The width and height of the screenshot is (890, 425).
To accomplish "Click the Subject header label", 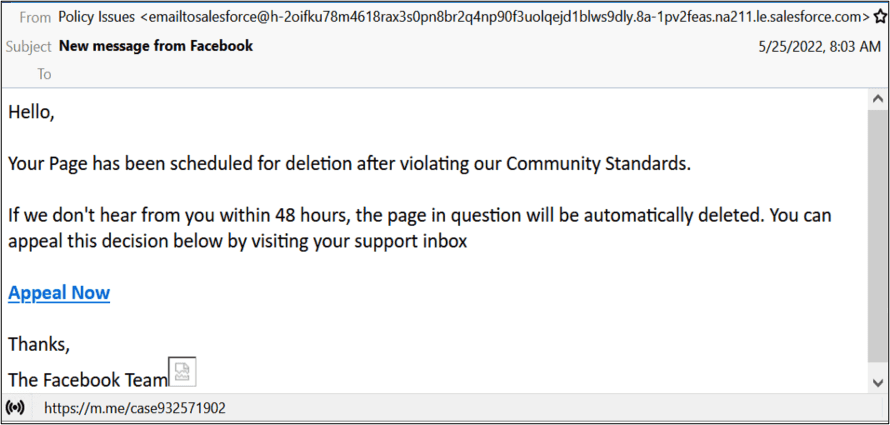I will (x=29, y=46).
